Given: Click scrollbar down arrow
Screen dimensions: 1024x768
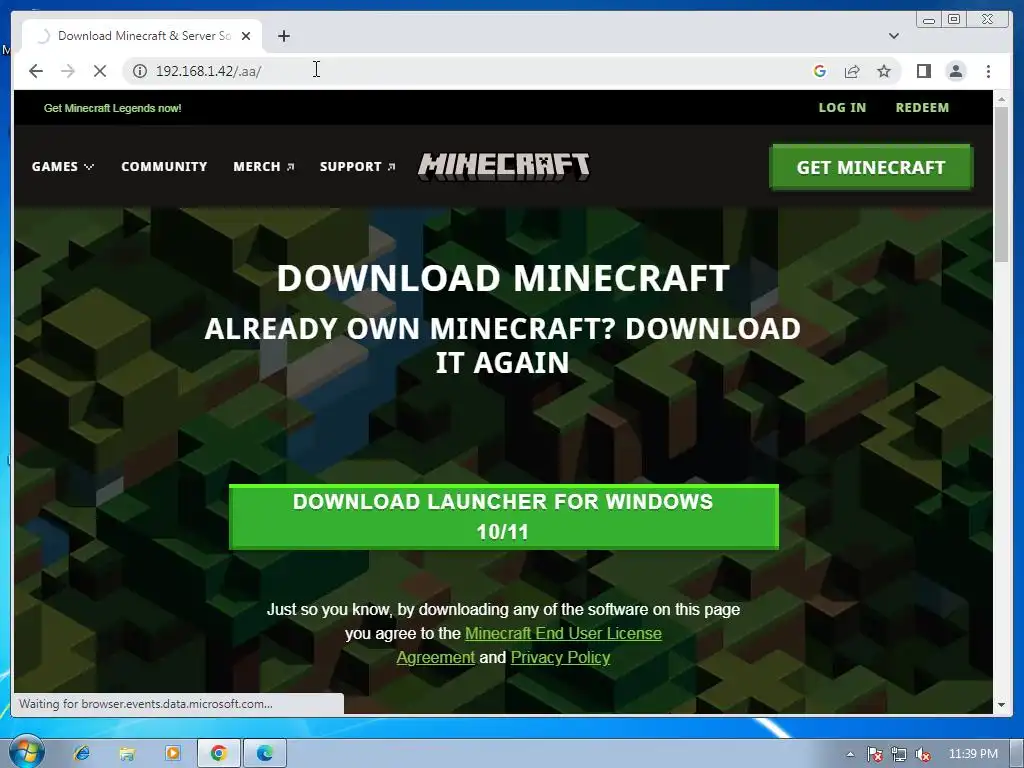Looking at the screenshot, I should click(x=1001, y=705).
